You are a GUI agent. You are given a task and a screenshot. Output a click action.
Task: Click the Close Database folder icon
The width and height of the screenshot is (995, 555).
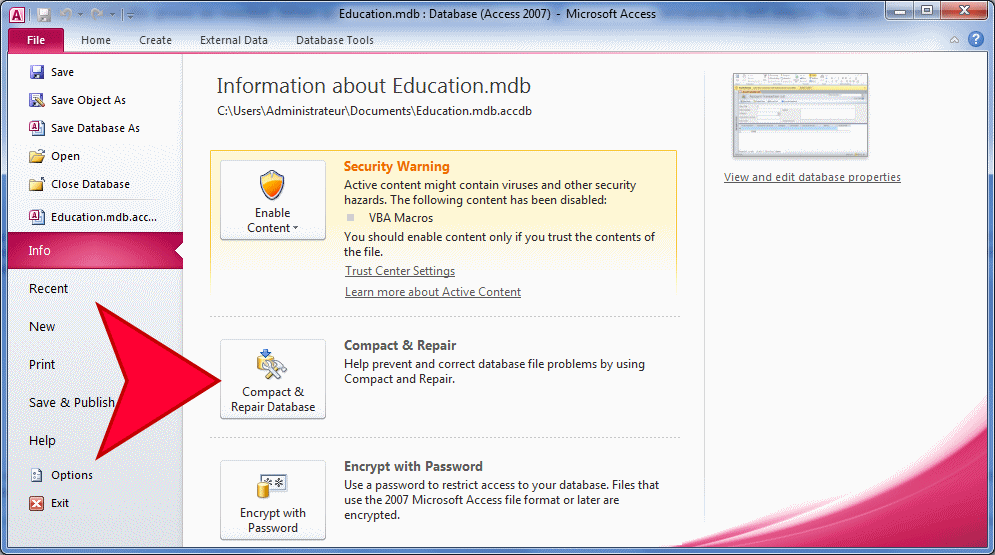tap(37, 184)
